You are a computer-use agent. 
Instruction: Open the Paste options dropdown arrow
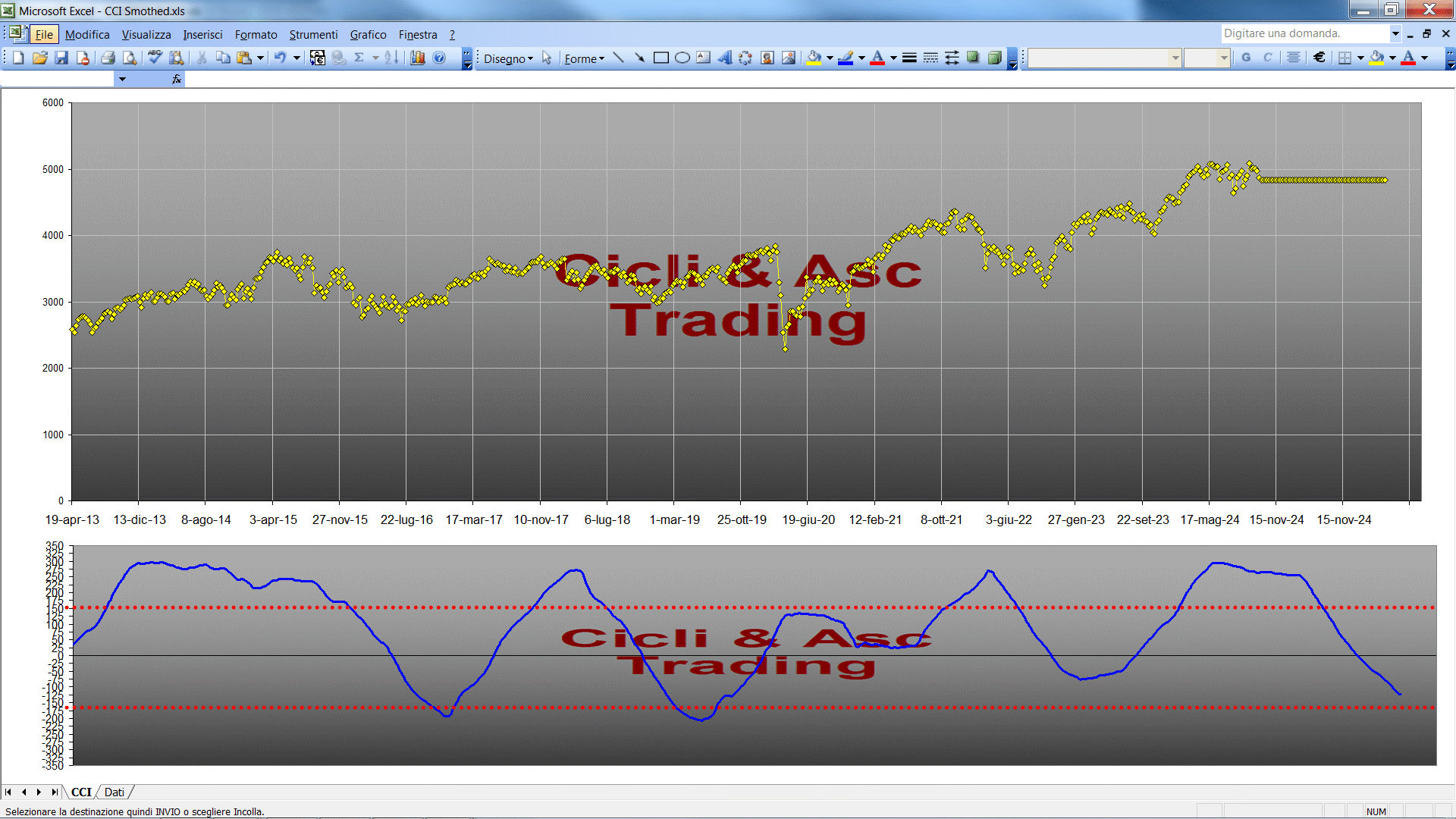(260, 58)
